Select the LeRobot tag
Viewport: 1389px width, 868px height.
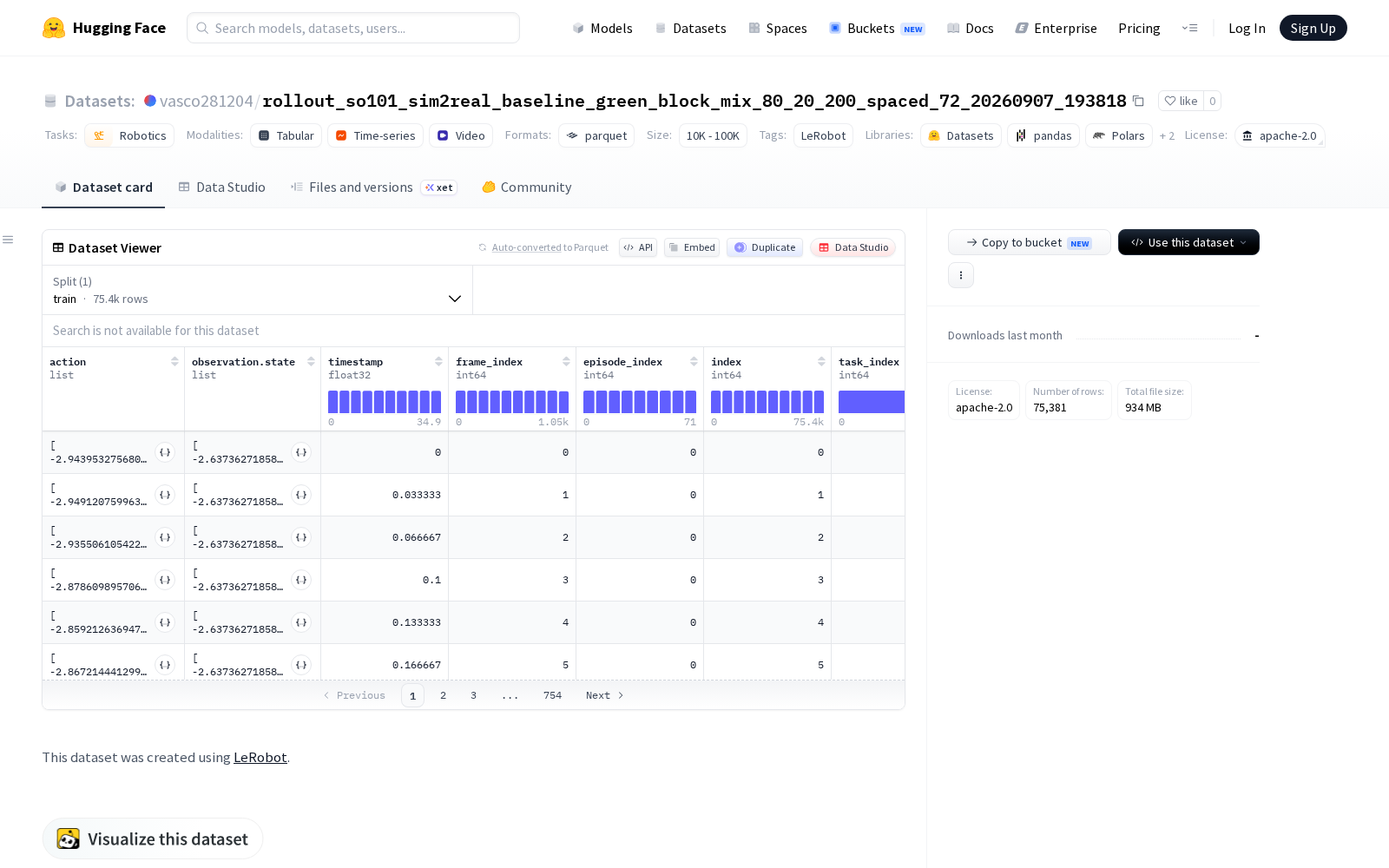click(x=823, y=135)
